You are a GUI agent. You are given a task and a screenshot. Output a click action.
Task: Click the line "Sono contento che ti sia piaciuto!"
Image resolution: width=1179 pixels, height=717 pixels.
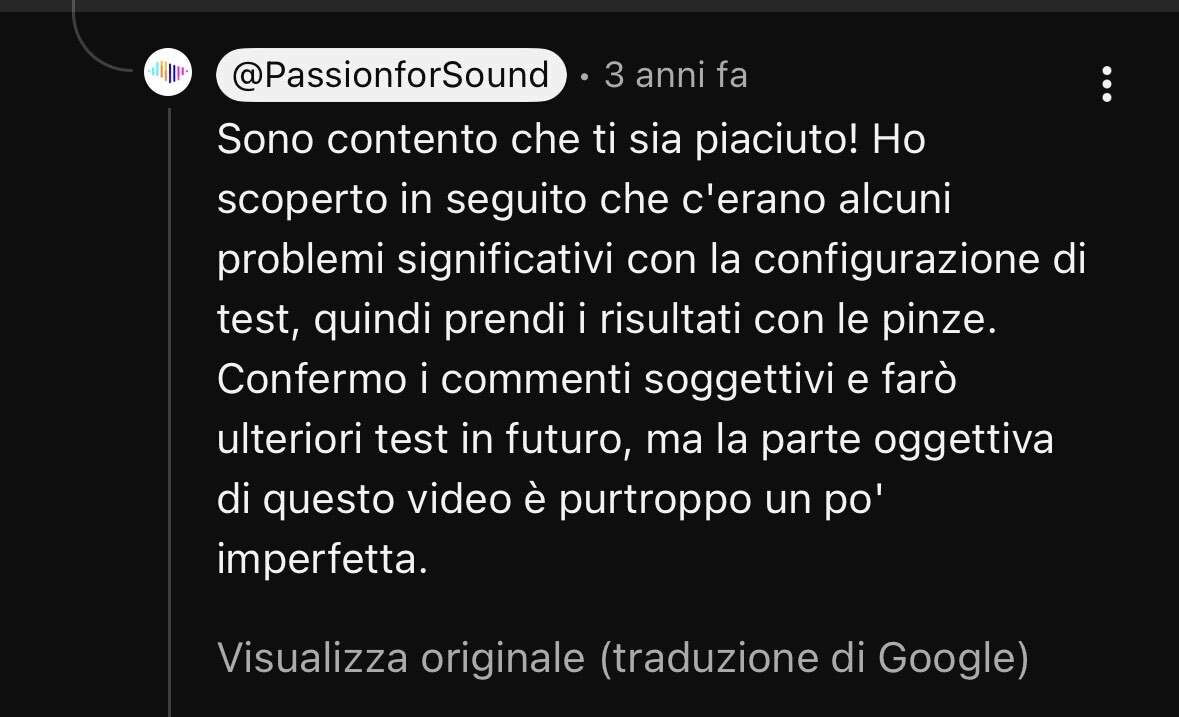coord(538,141)
